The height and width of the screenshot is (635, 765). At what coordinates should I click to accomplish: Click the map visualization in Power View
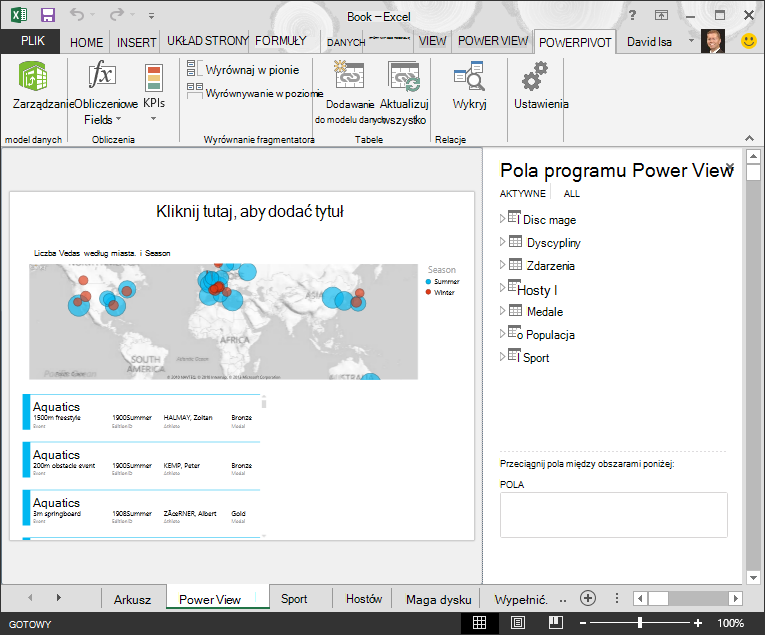pos(223,322)
